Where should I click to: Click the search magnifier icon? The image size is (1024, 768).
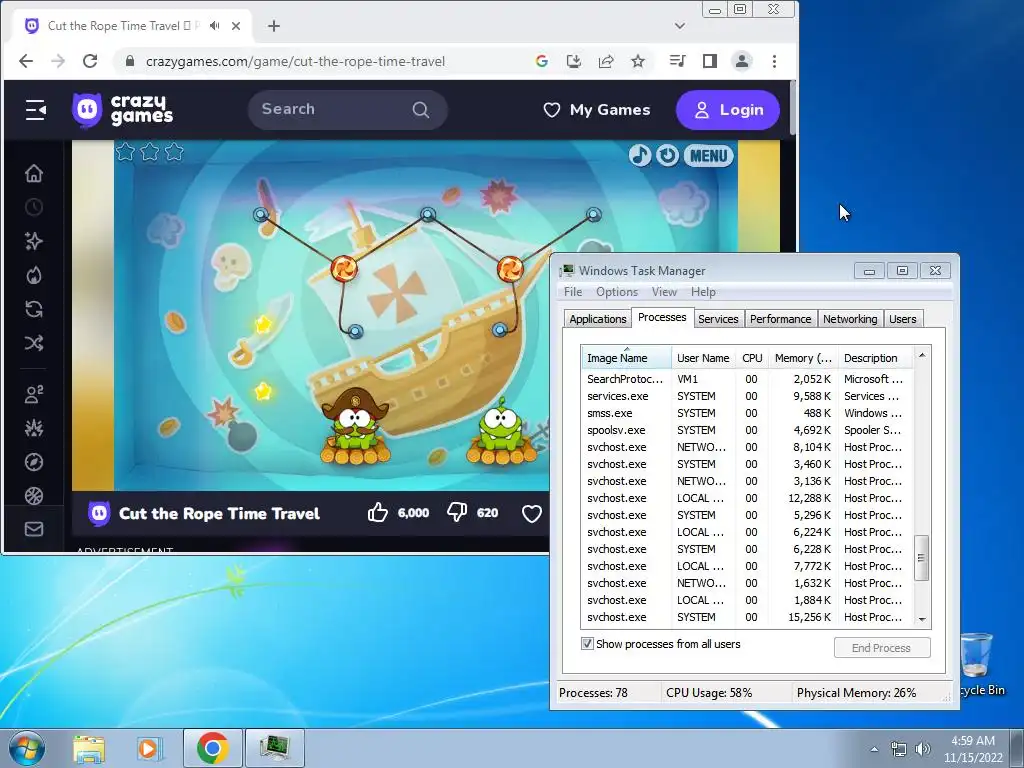coord(421,110)
